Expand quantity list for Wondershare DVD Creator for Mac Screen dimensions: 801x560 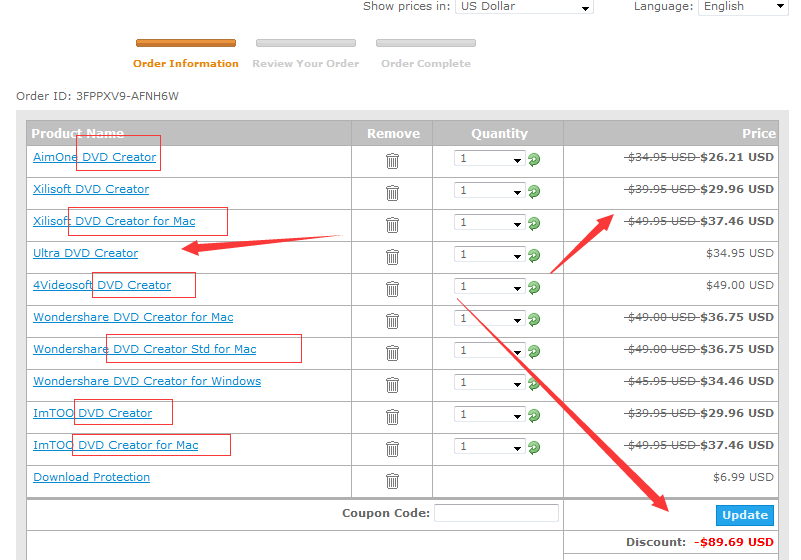click(x=489, y=318)
